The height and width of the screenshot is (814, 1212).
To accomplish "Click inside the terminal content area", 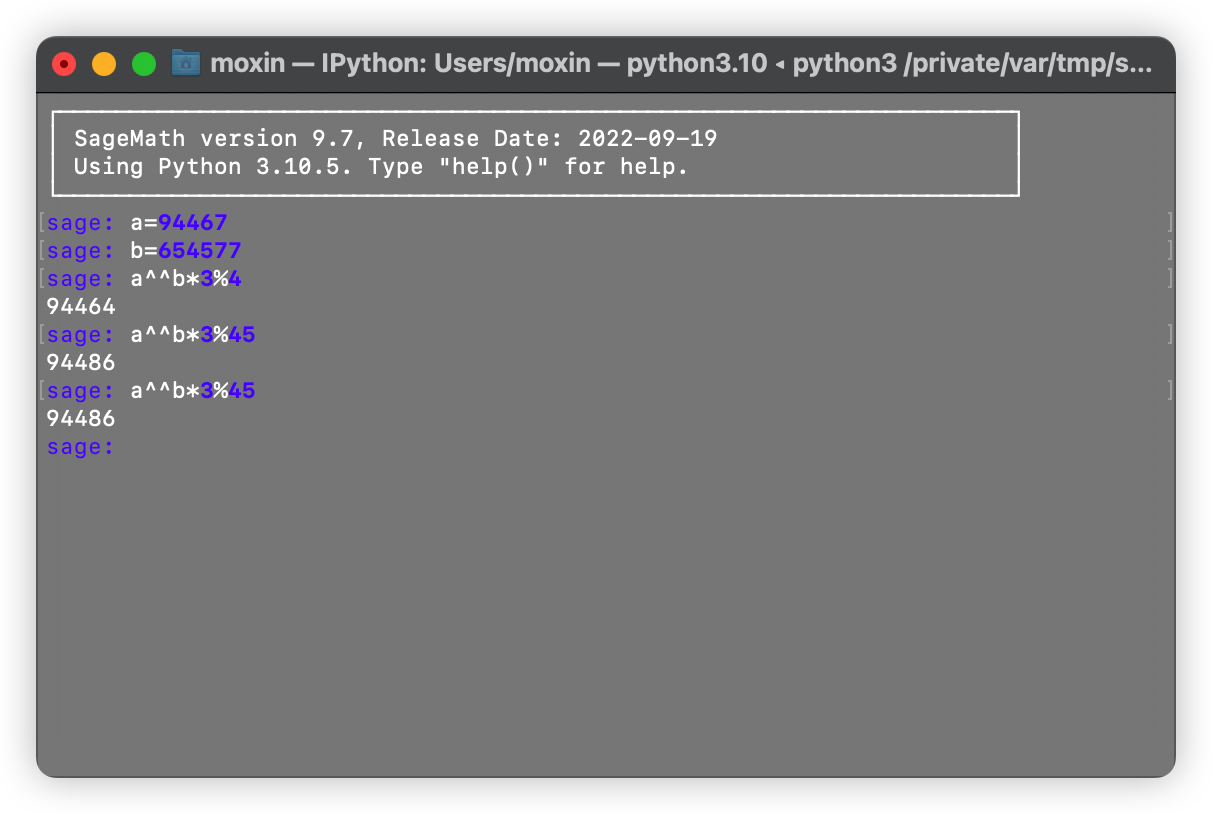I will click(x=600, y=600).
